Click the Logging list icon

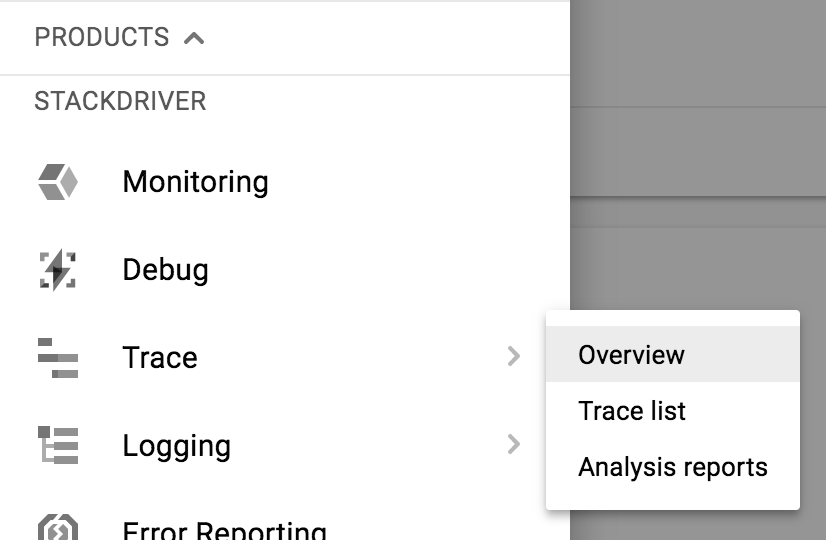click(x=57, y=445)
